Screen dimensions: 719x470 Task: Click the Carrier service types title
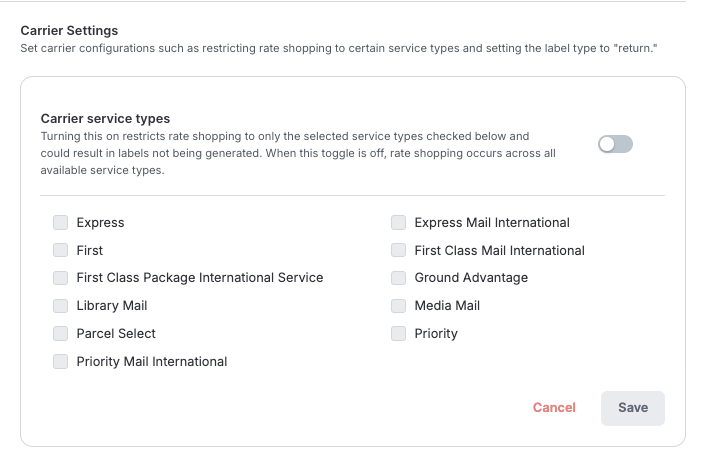(105, 119)
